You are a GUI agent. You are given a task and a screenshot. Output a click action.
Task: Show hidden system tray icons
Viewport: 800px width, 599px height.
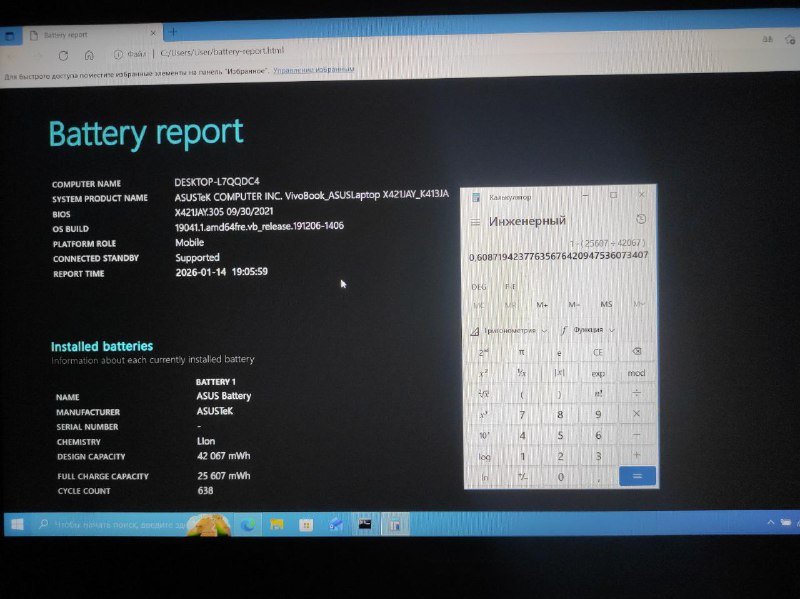pyautogui.click(x=769, y=522)
